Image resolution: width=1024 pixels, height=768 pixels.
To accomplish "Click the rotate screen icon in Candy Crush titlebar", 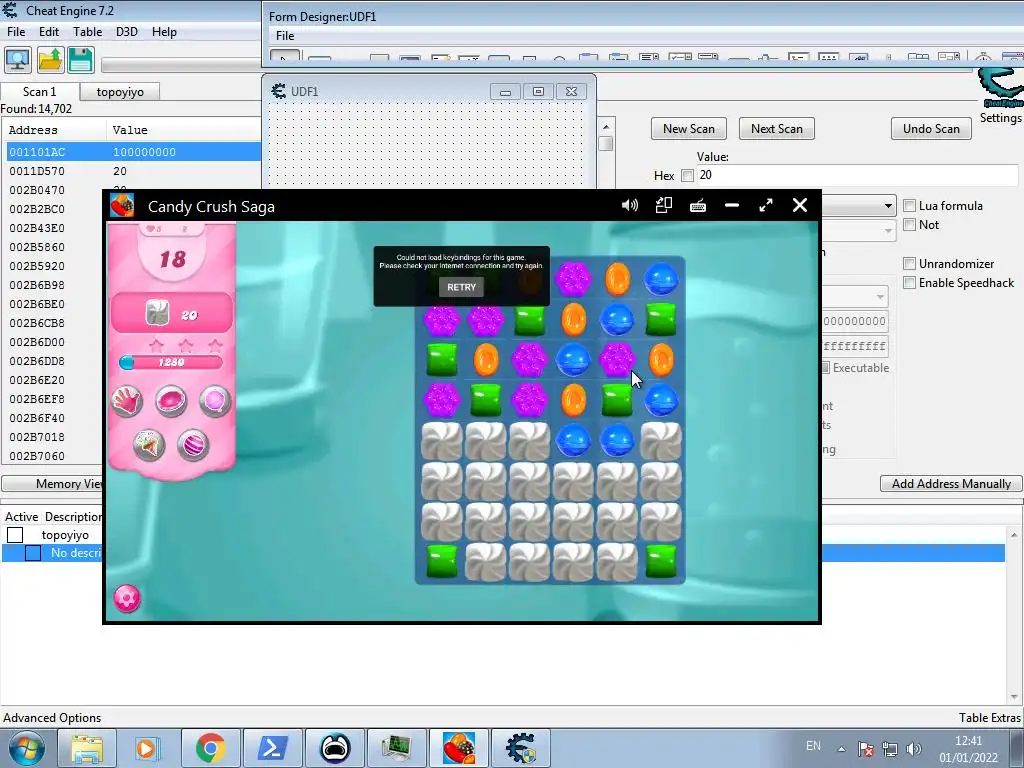I will pyautogui.click(x=664, y=206).
